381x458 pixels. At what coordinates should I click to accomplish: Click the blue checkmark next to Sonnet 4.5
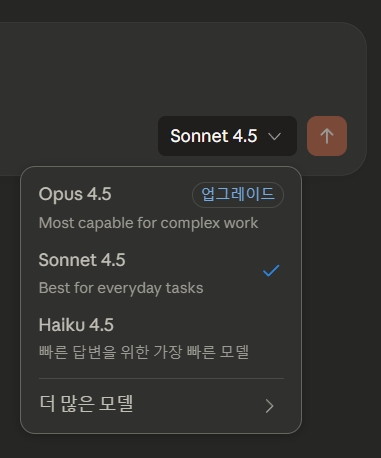click(x=271, y=271)
